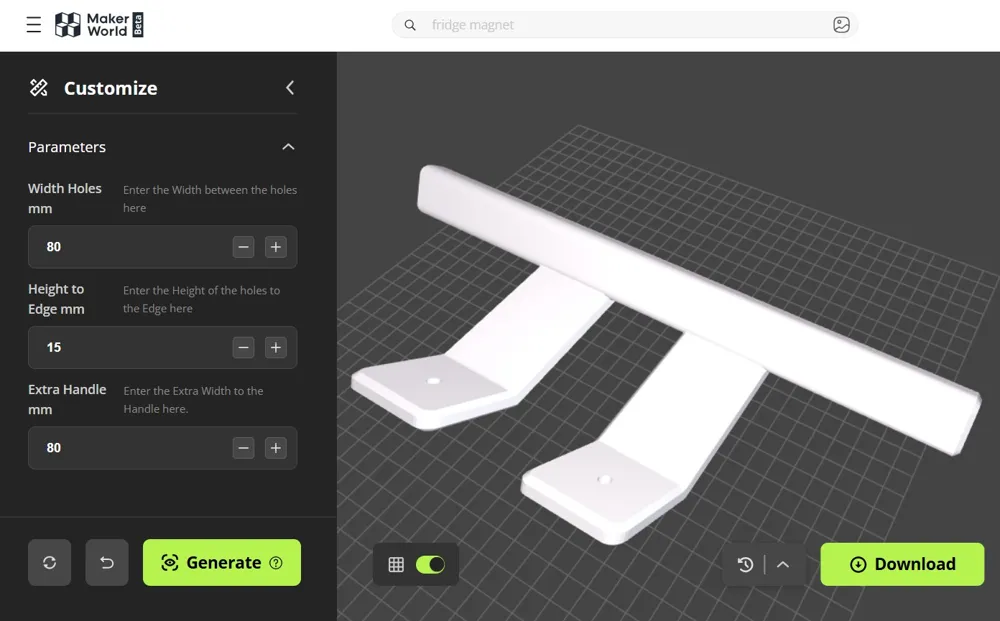
Task: Click the undo arrow button
Action: pos(107,562)
